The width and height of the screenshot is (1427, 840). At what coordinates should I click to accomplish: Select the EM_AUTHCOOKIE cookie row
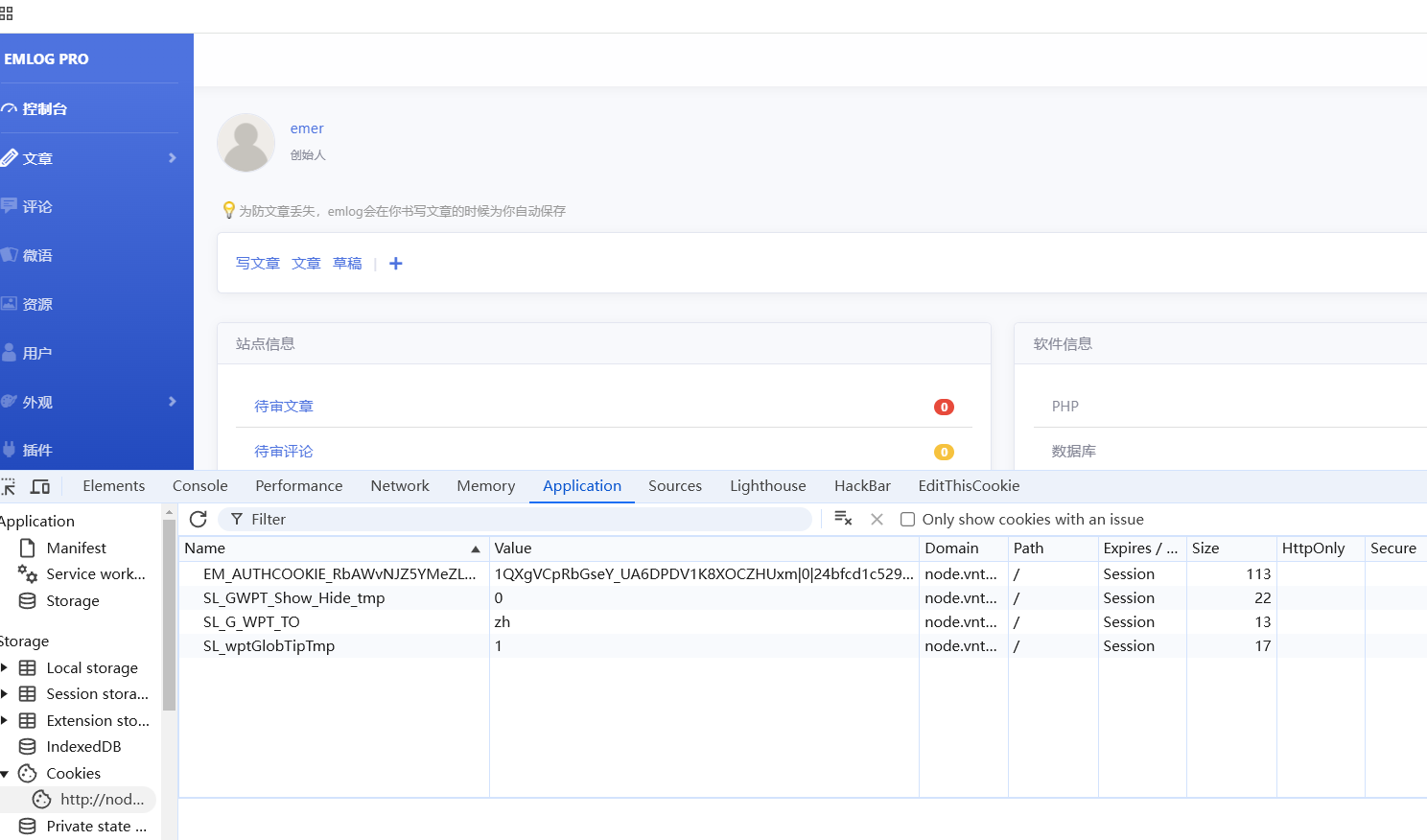(x=339, y=574)
